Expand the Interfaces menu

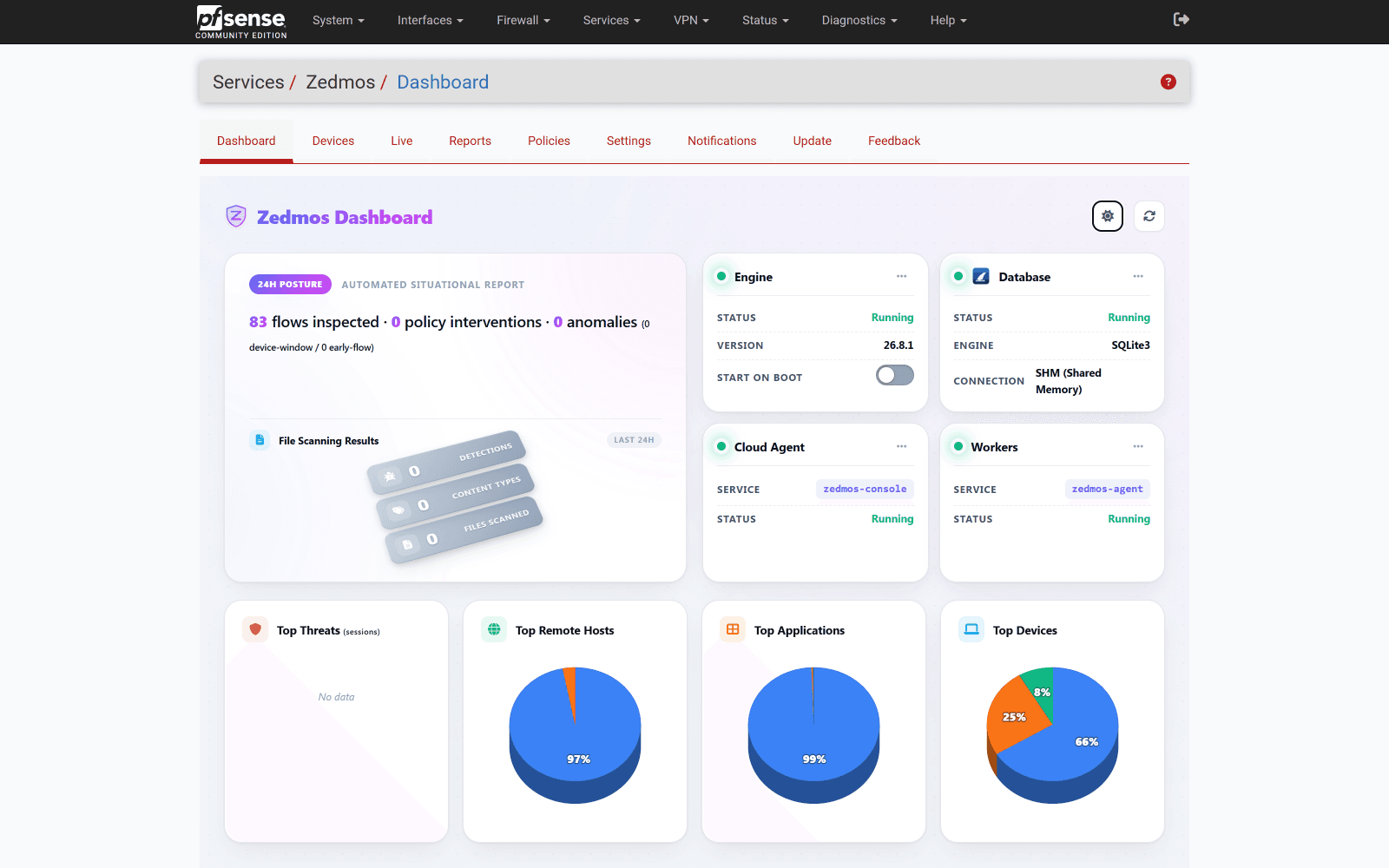tap(431, 20)
